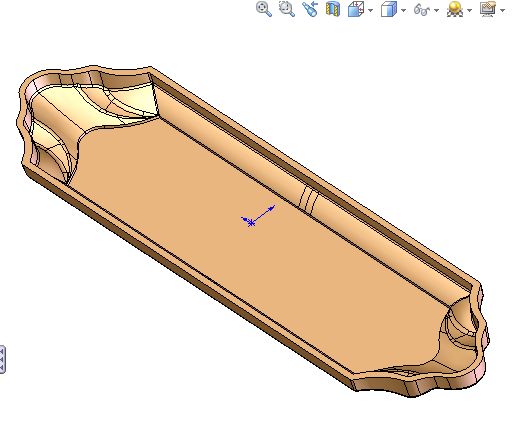This screenshot has width=524, height=441.
Task: Toggle the Section View tool
Action: (x=333, y=9)
